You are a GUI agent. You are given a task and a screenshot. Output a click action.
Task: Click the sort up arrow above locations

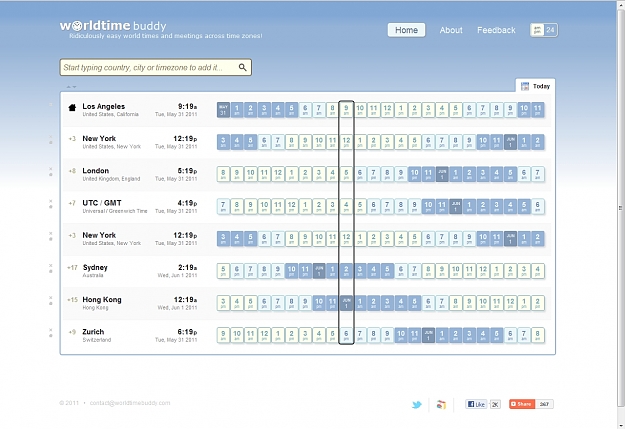coord(69,87)
